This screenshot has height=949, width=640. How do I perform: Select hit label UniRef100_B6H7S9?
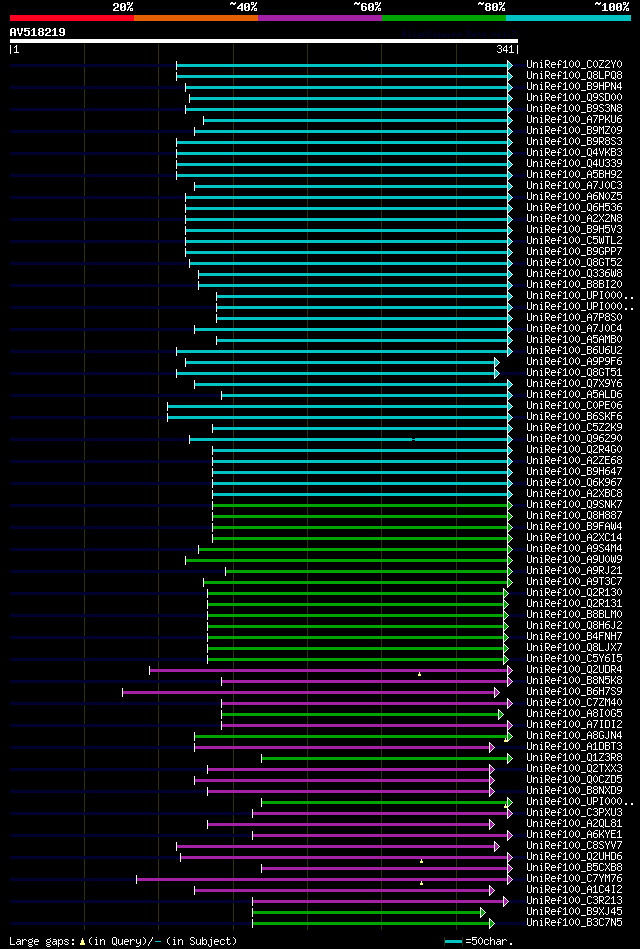(x=574, y=691)
